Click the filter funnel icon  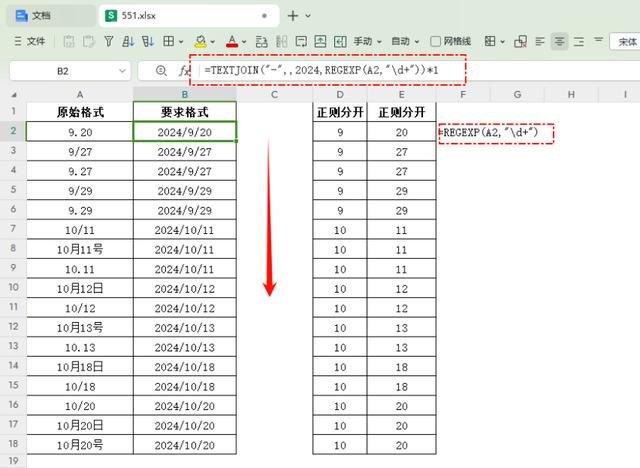[x=109, y=41]
